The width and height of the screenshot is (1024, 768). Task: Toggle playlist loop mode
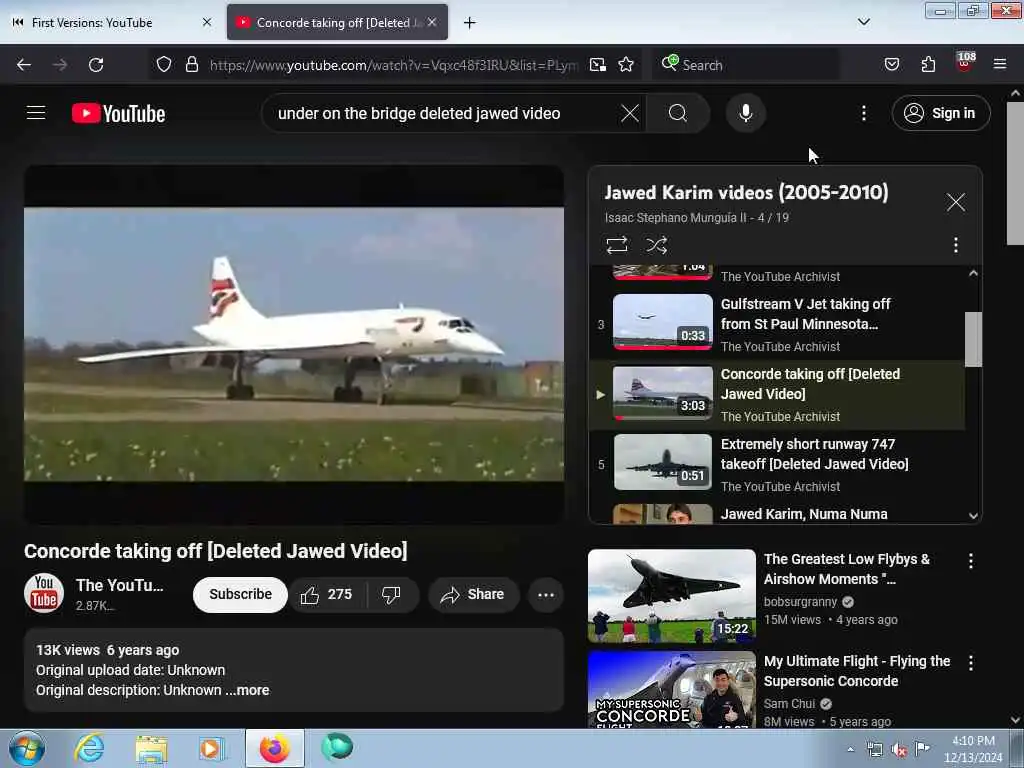coord(616,245)
